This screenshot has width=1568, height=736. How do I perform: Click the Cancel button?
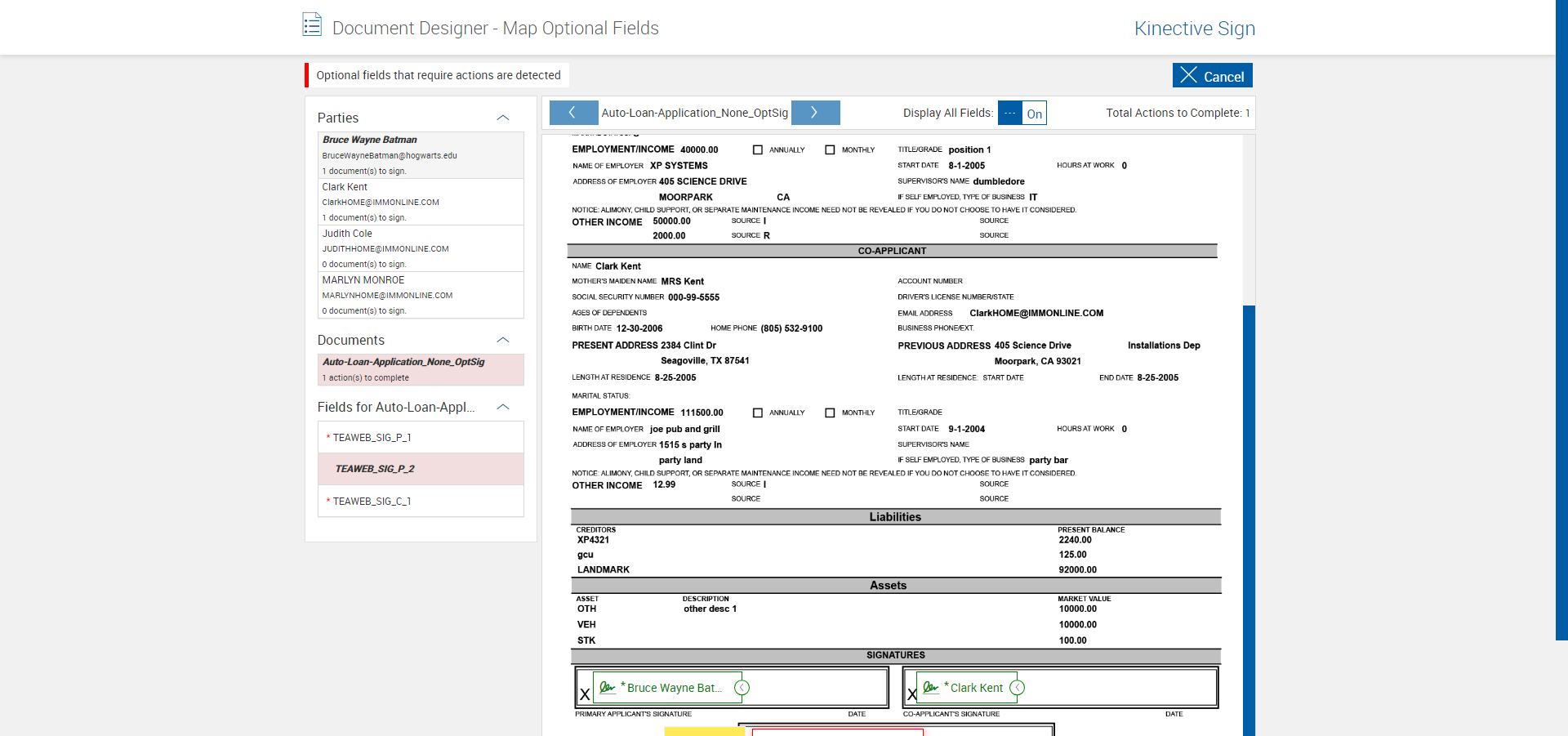coord(1212,75)
